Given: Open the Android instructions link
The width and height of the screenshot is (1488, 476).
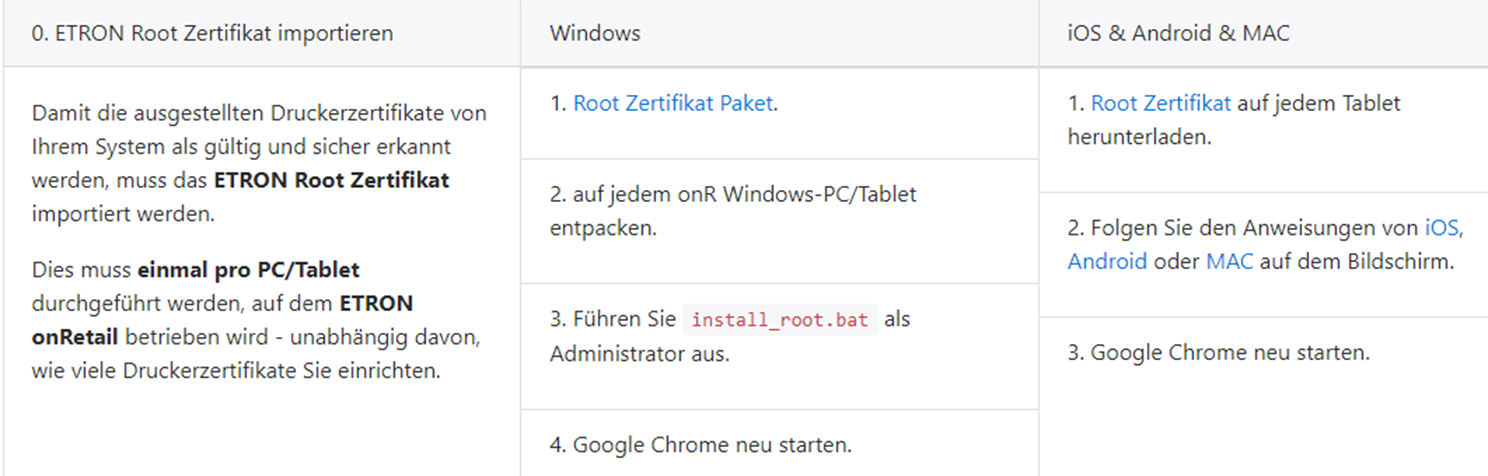Looking at the screenshot, I should click(x=1107, y=262).
